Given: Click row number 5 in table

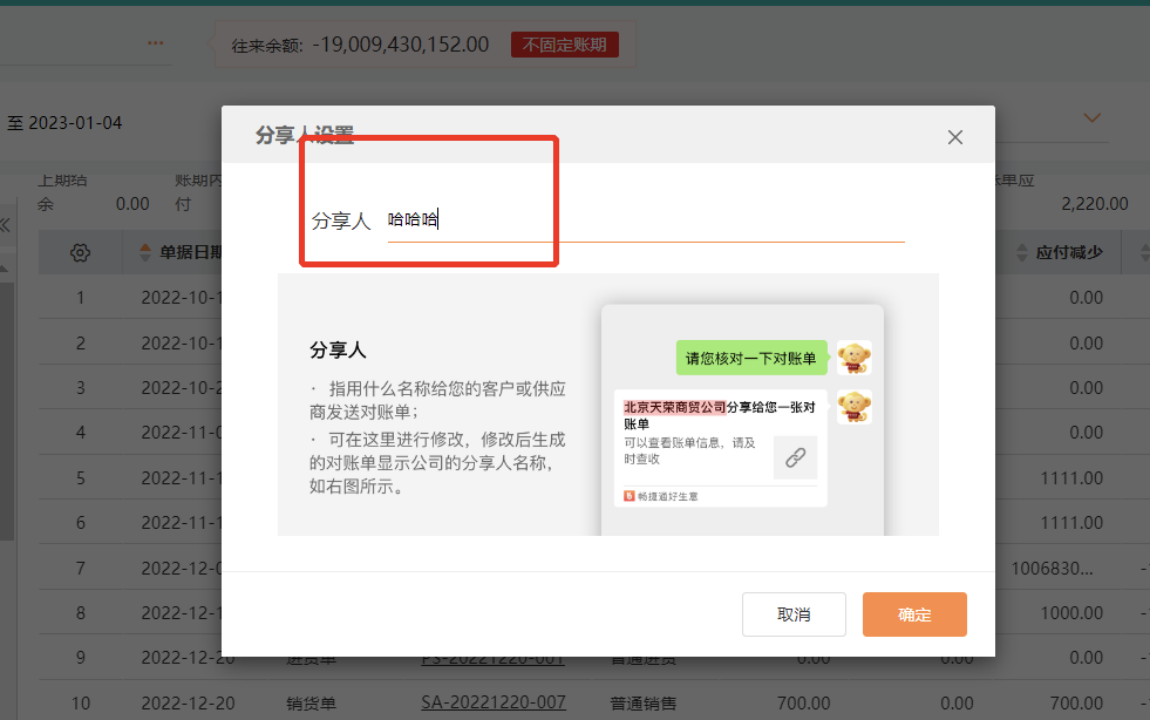Looking at the screenshot, I should click(x=80, y=478).
